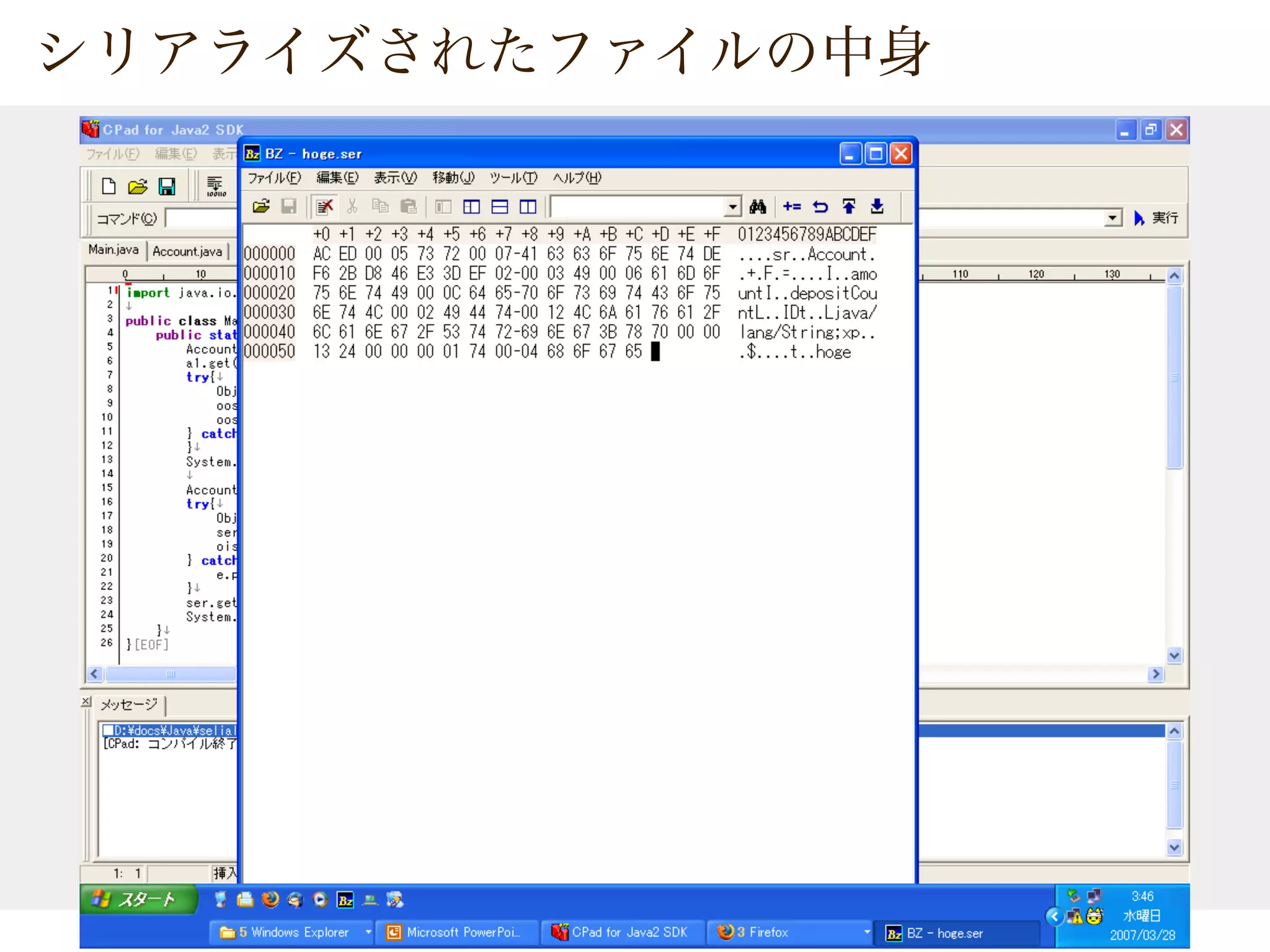Click the taskbar clock showing 3:46
1270x952 pixels.
tap(1142, 896)
